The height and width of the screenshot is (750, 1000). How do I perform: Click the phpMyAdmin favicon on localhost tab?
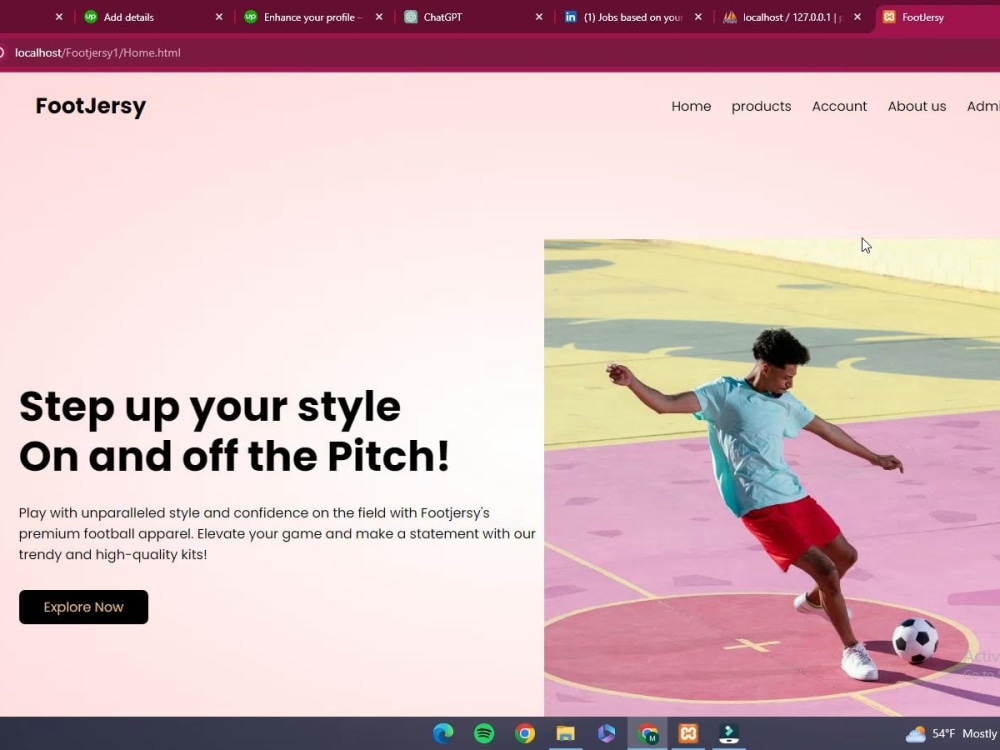(730, 17)
